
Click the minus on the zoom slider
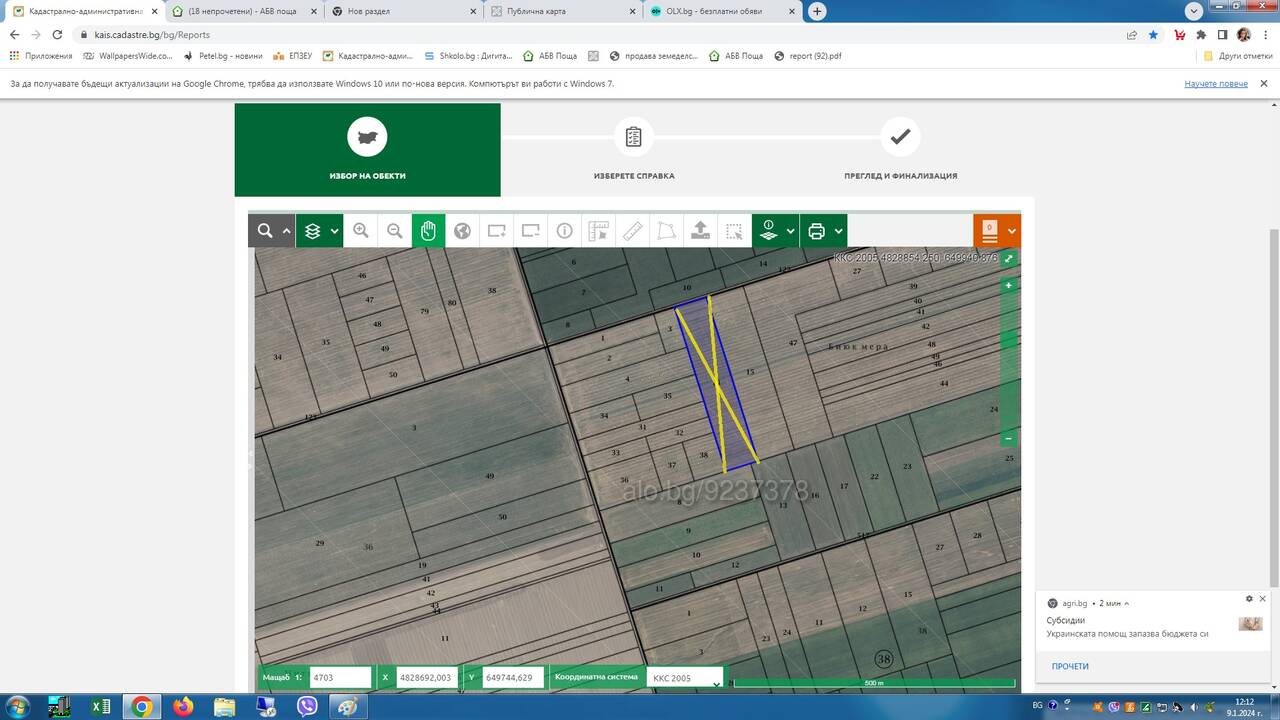tap(1009, 439)
